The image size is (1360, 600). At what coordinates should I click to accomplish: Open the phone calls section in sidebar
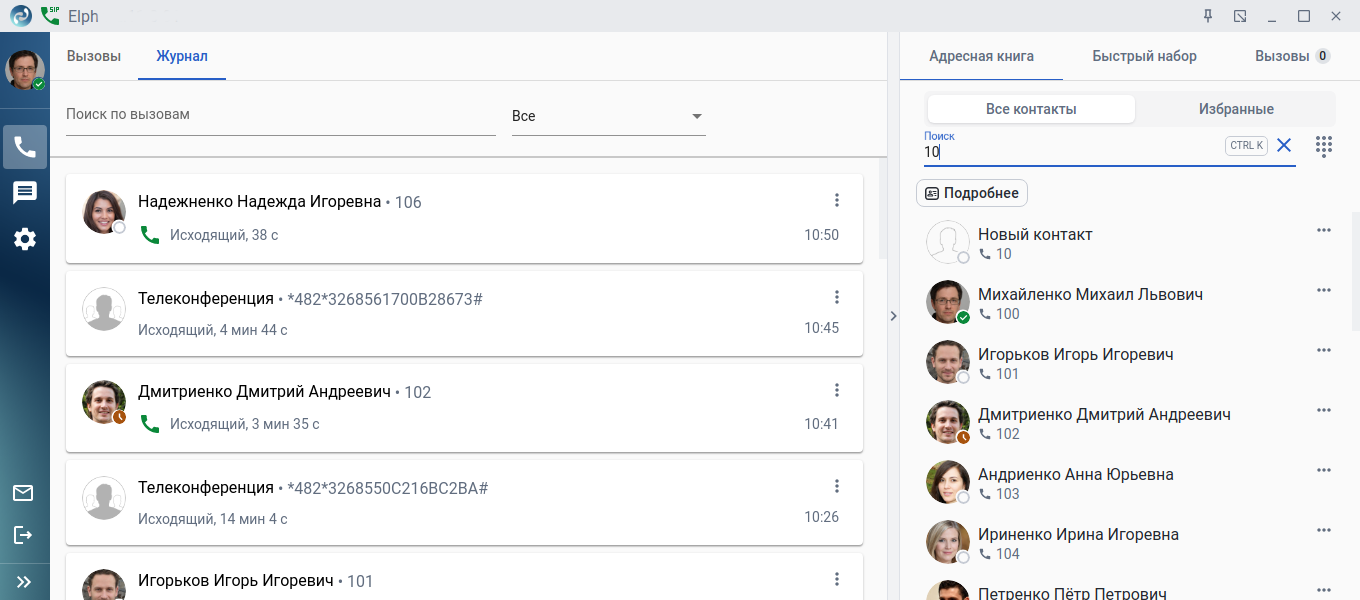pos(25,147)
